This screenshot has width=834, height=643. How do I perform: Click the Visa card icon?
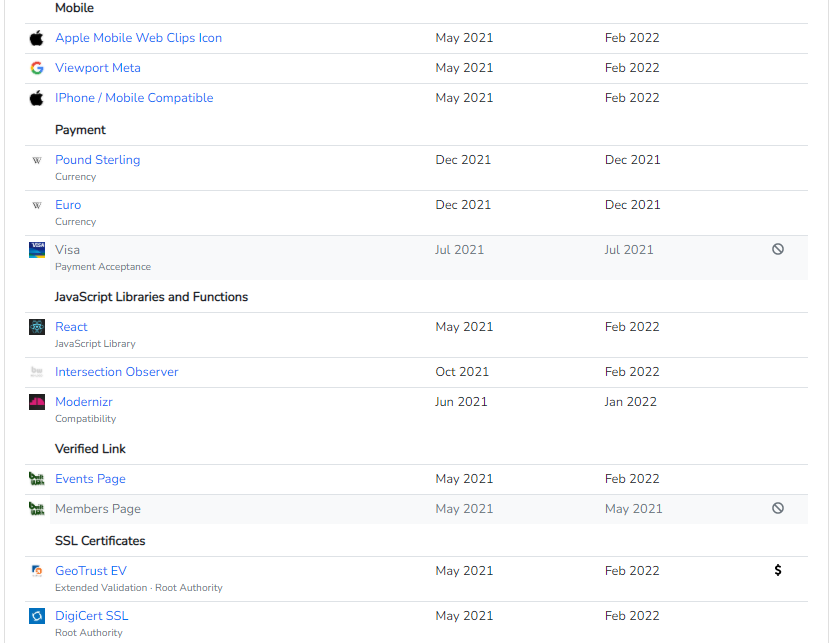(37, 250)
